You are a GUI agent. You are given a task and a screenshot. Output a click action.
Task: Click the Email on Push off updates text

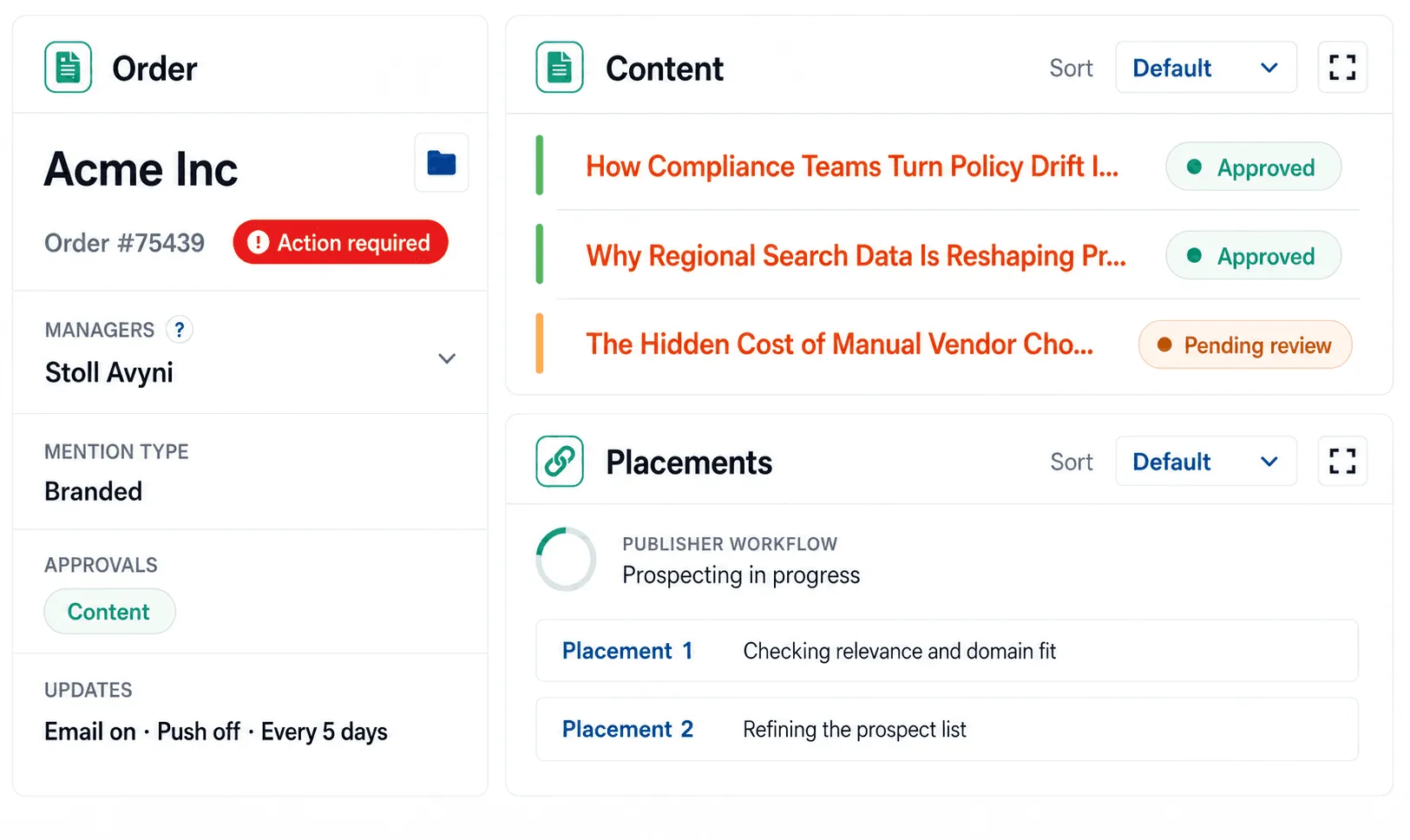click(216, 732)
